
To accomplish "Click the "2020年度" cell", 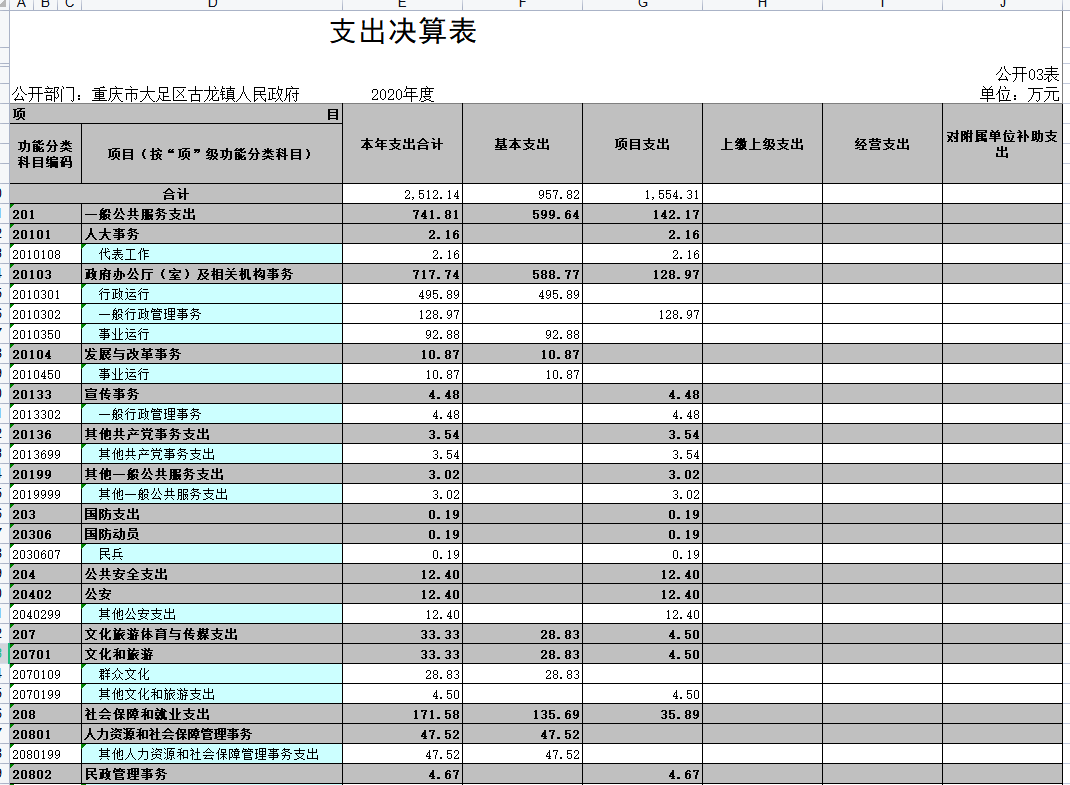I will pos(403,94).
